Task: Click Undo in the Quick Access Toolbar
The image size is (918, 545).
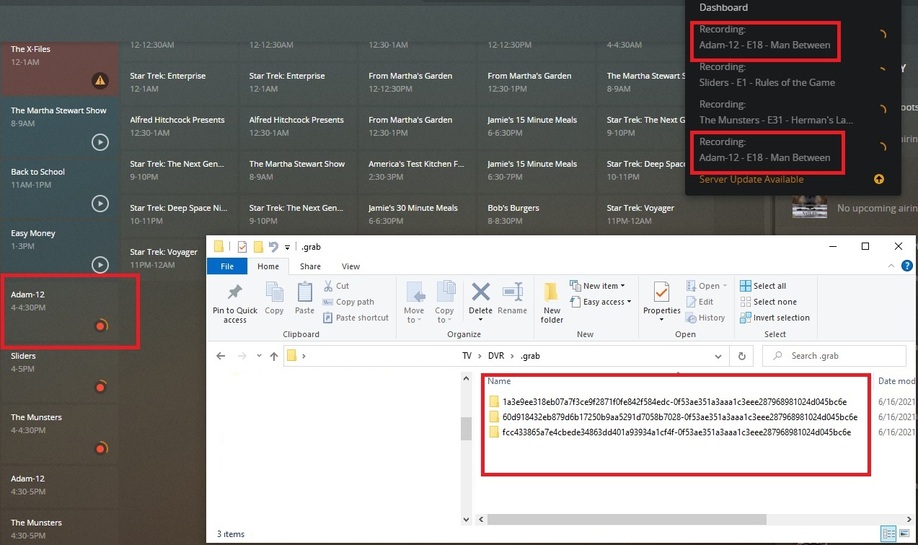Action: 273,247
